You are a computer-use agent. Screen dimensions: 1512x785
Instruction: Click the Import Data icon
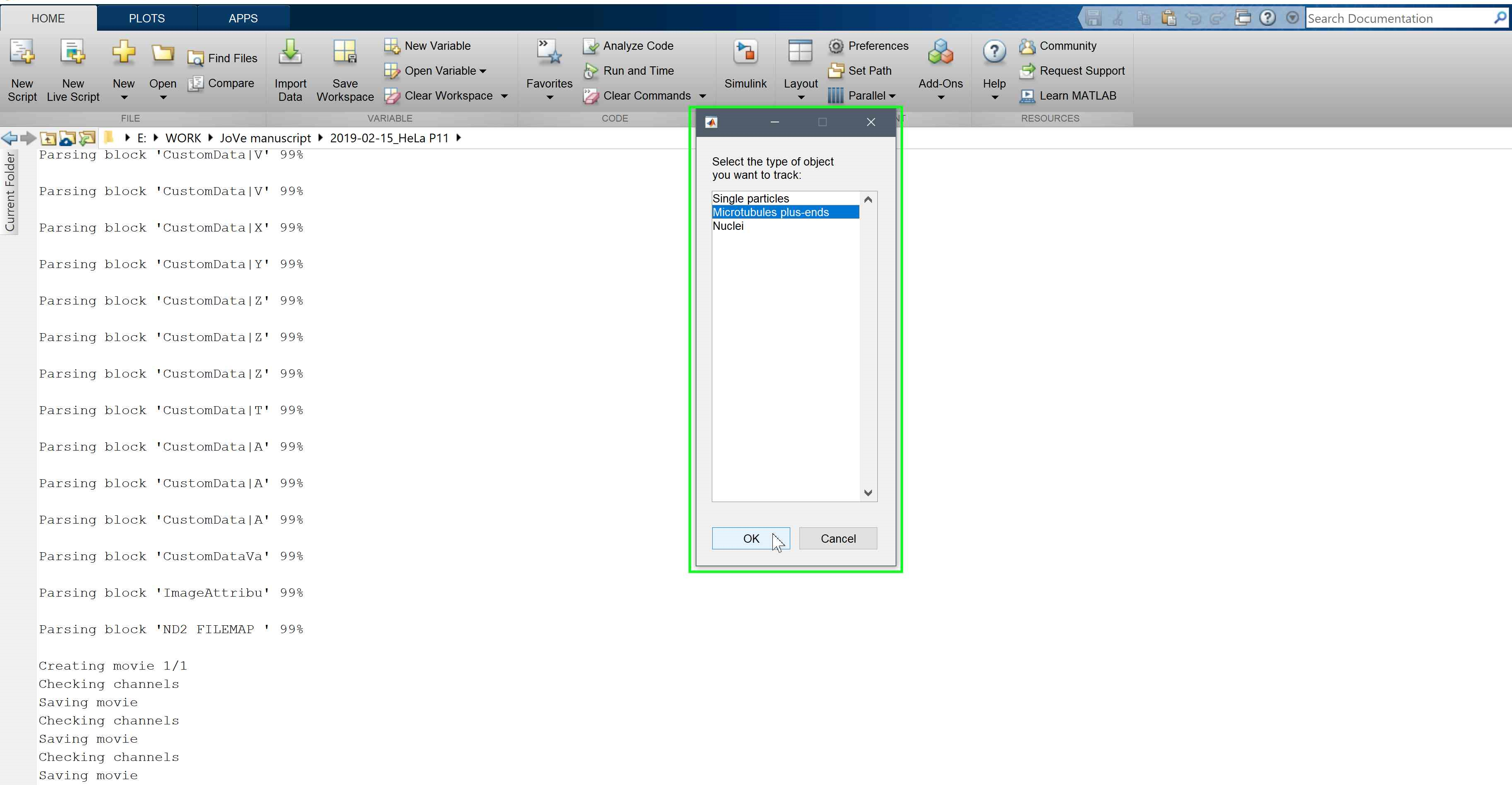tap(290, 53)
